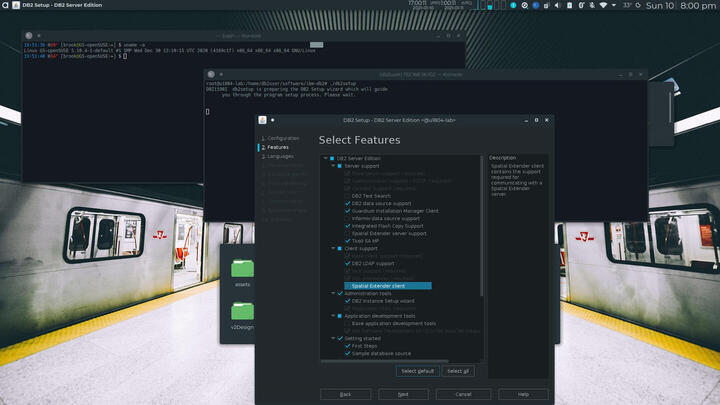Screen dimensions: 720x405
Task: Click the first Konsole window's title bar icon
Action: click(x=29, y=35)
